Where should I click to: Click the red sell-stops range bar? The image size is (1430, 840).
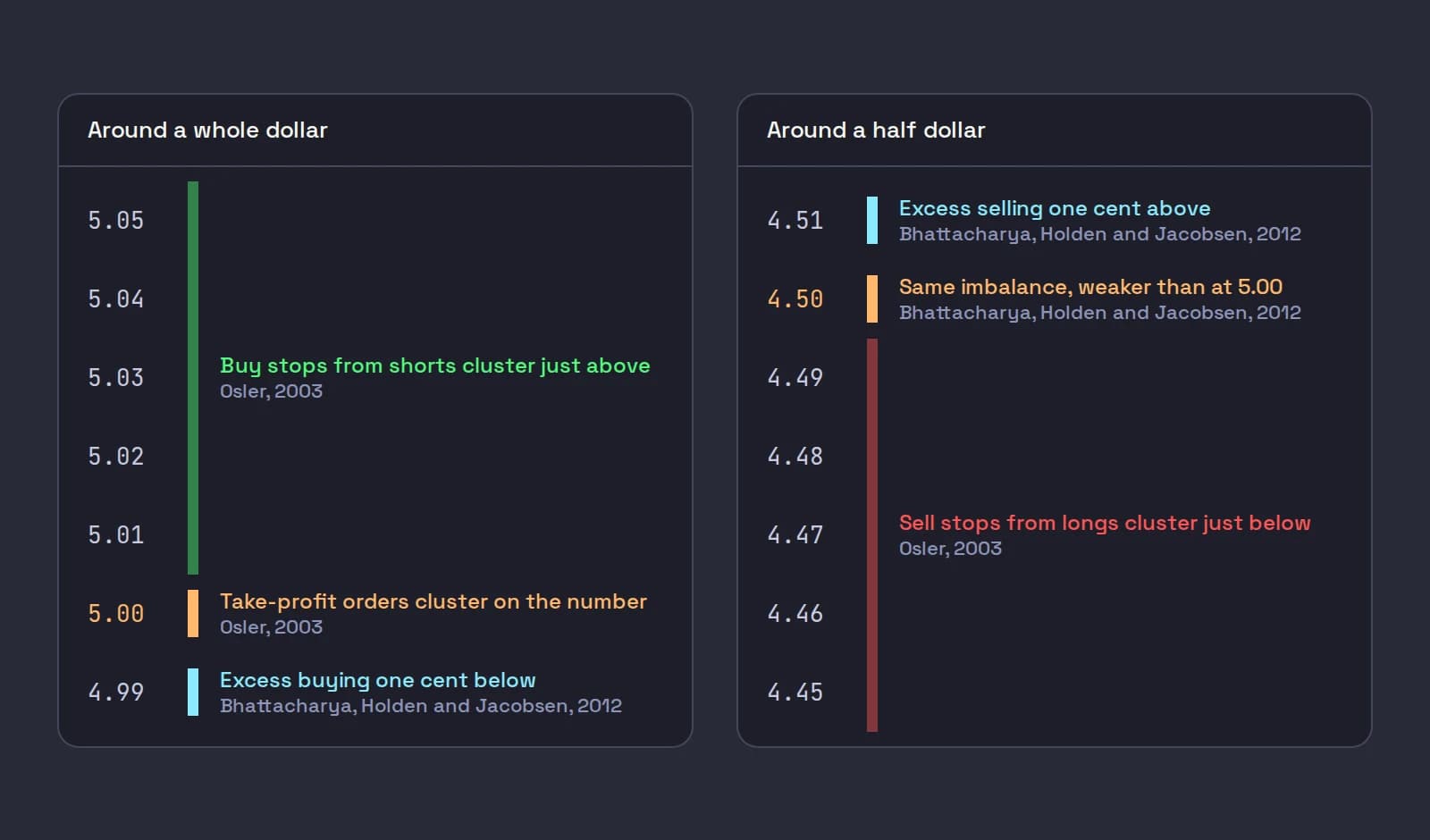[x=872, y=535]
